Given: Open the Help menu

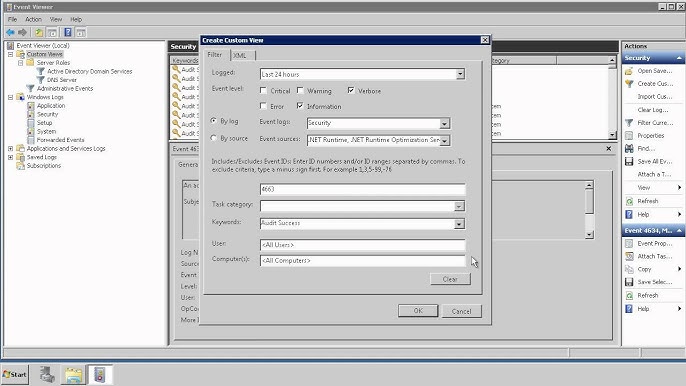Looking at the screenshot, I should coord(76,19).
